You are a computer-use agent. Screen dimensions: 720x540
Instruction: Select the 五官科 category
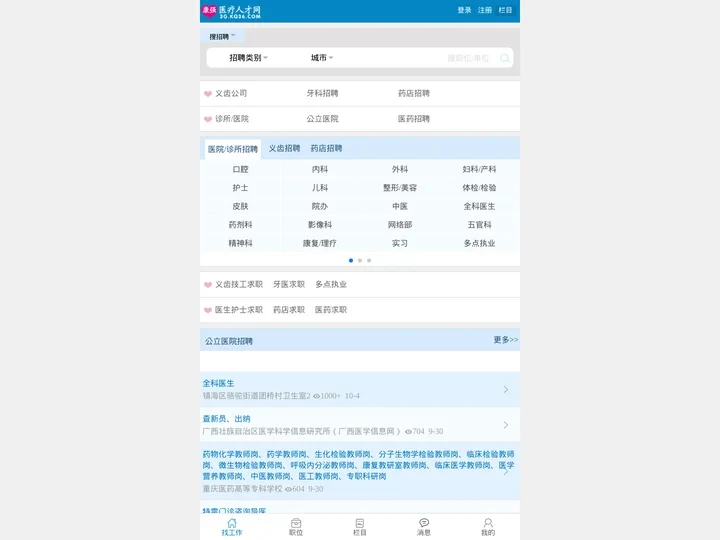tap(479, 225)
